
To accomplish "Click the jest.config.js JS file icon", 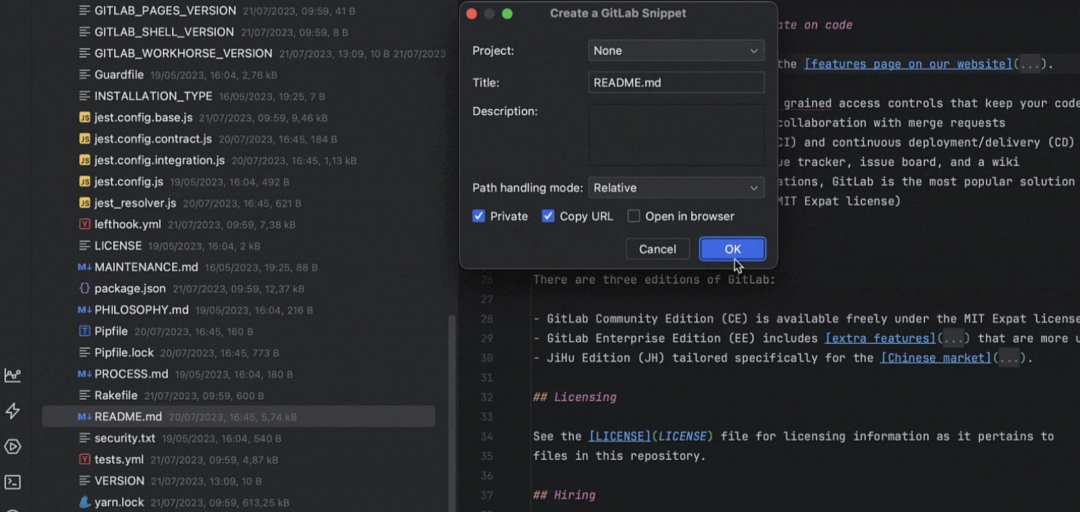I will tap(85, 182).
